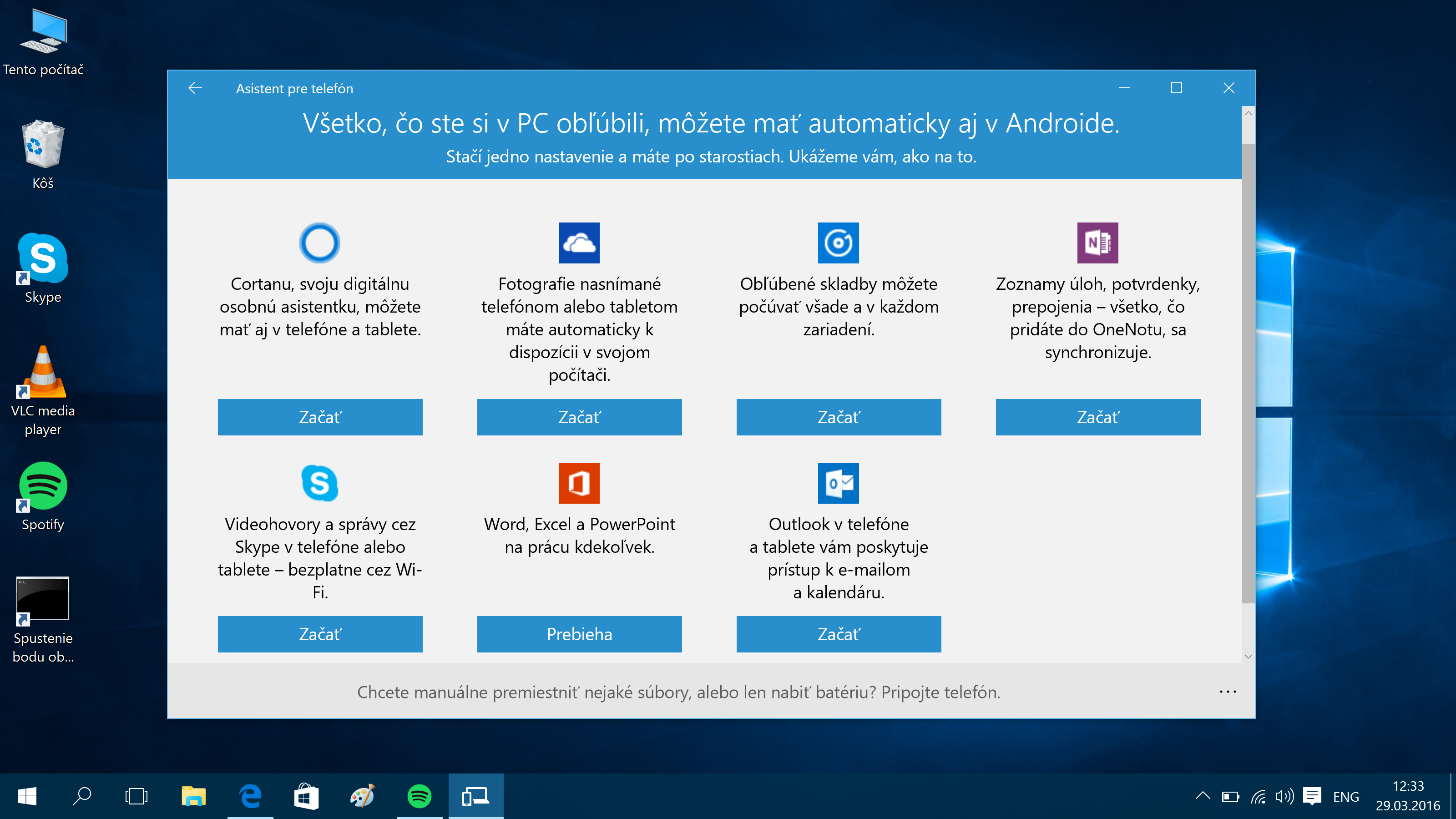Close the Asistent pre telefón window
The width and height of the screenshot is (1456, 819).
[1229, 88]
